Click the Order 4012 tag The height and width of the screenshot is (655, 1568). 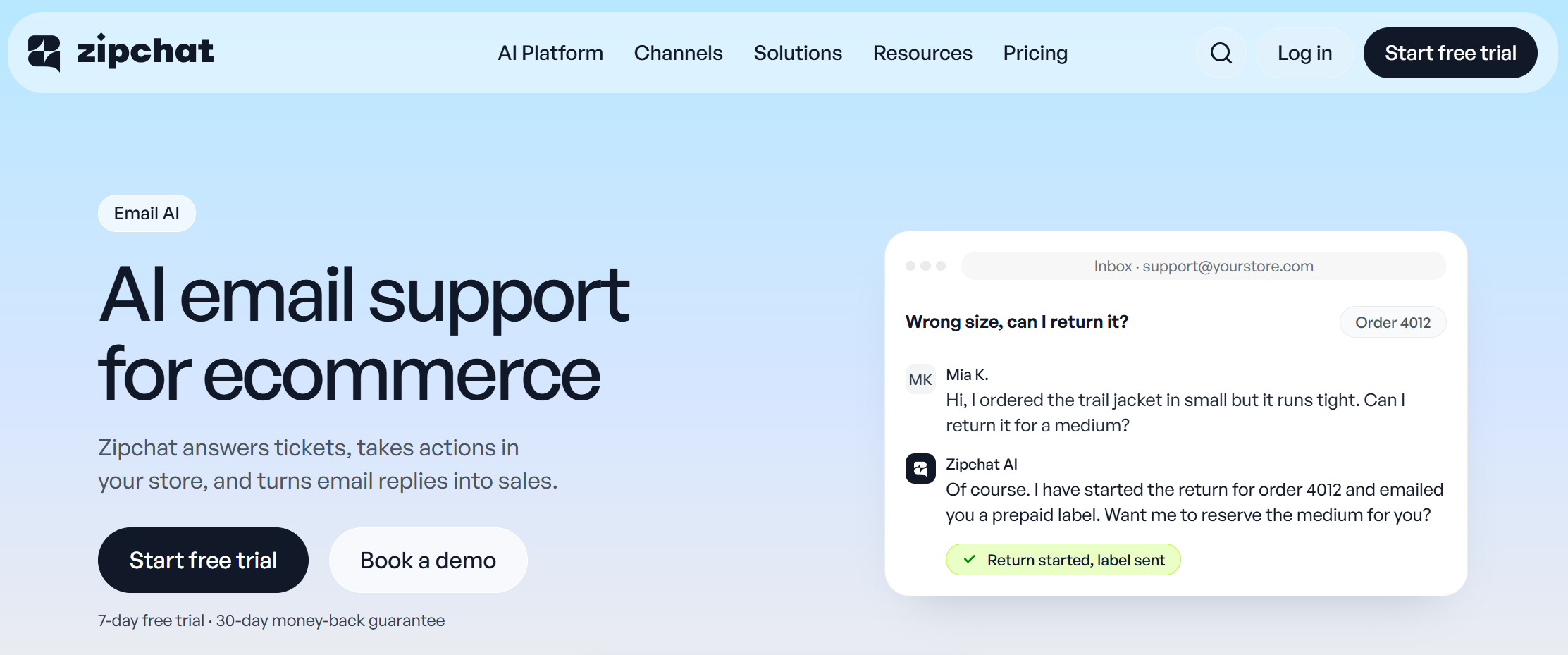(1393, 322)
